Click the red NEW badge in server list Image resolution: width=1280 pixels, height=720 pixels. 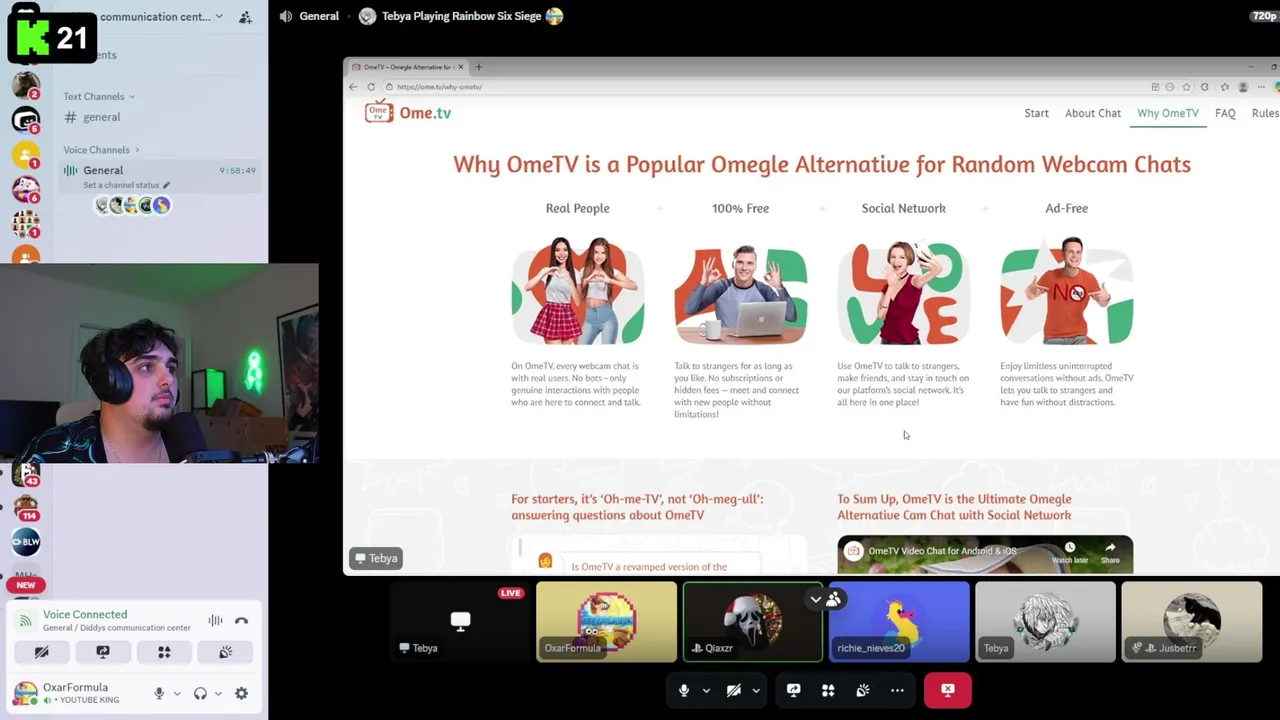26,585
